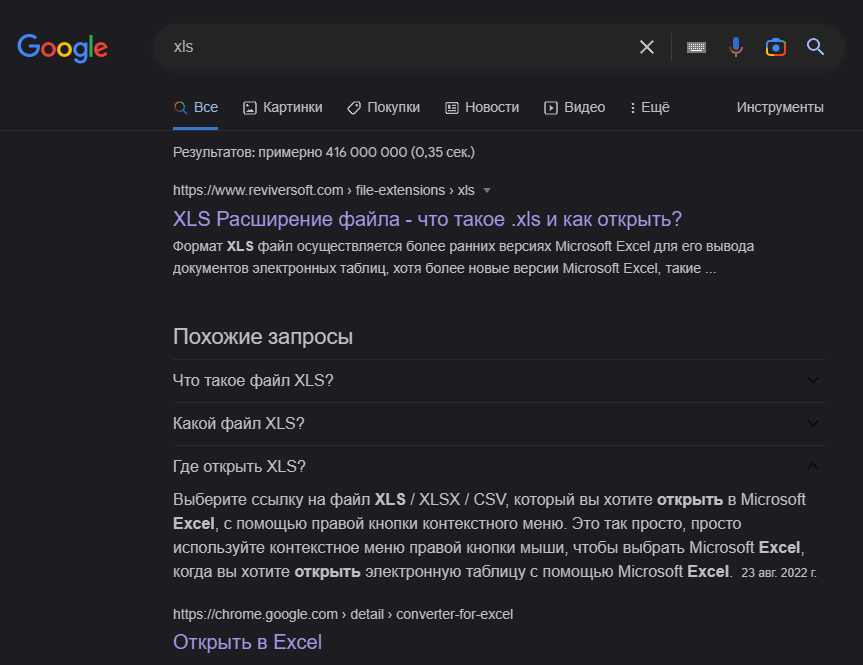Switch to the Новости tab
The width and height of the screenshot is (863, 665).
[482, 107]
